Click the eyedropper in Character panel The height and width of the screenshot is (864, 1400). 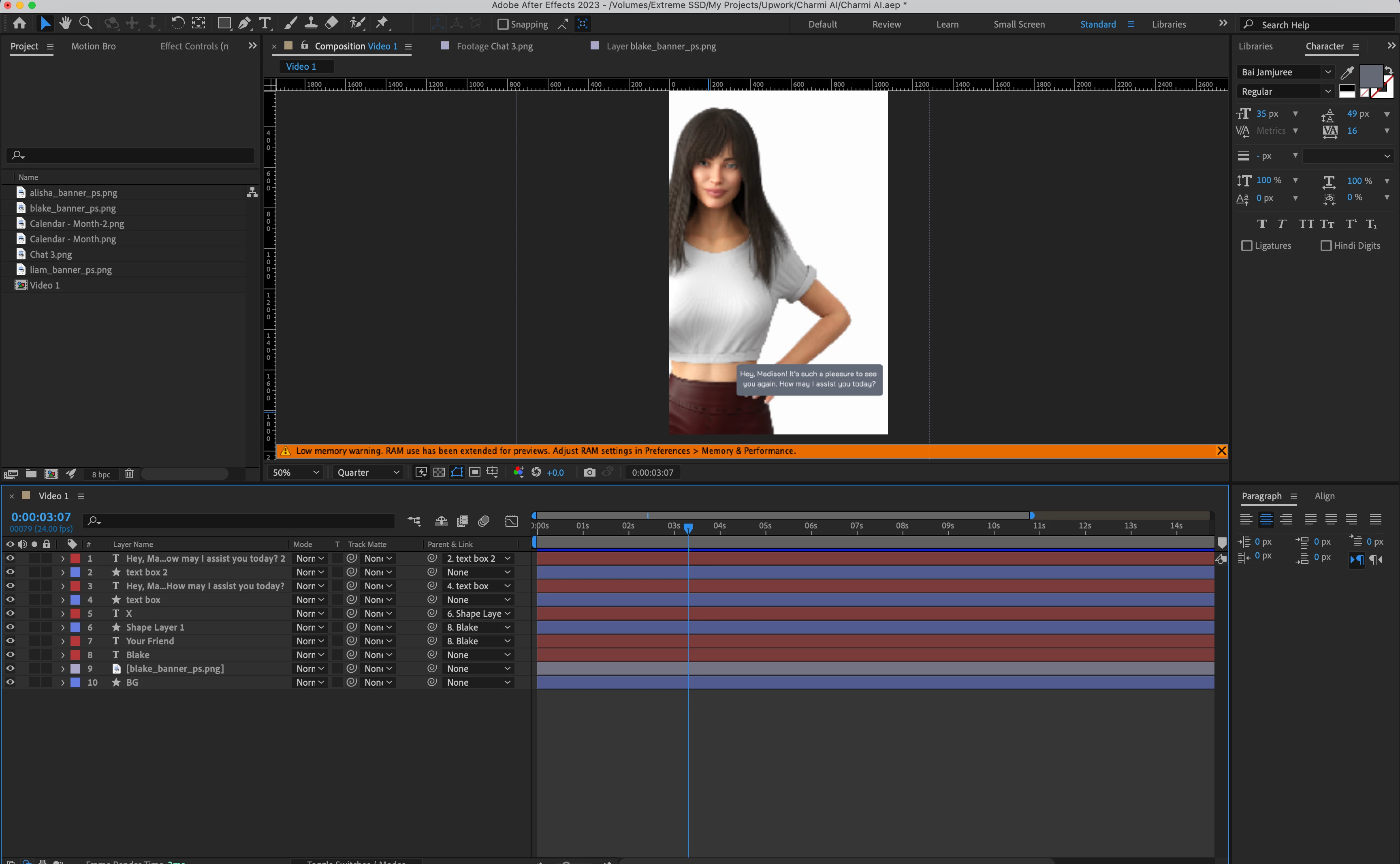(1347, 73)
